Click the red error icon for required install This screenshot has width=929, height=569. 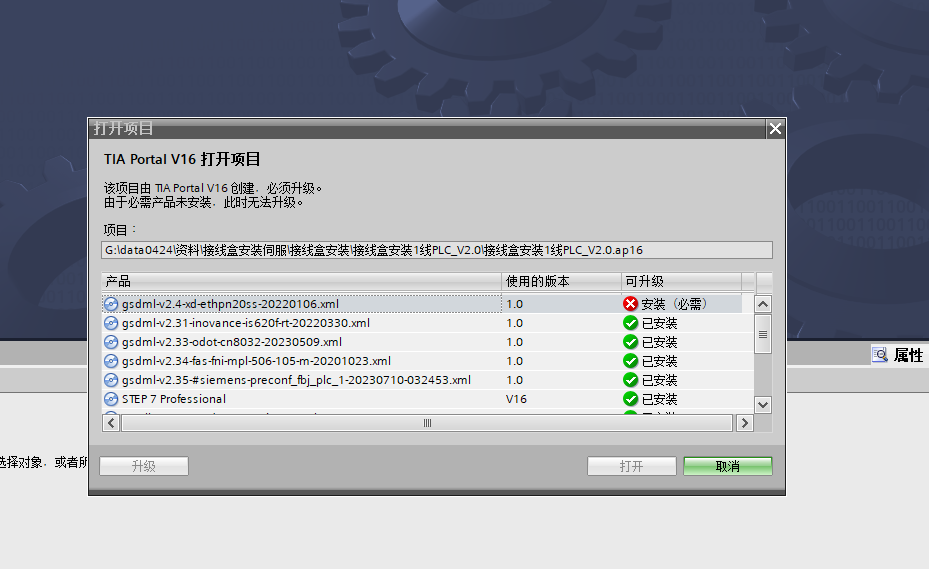[x=630, y=304]
